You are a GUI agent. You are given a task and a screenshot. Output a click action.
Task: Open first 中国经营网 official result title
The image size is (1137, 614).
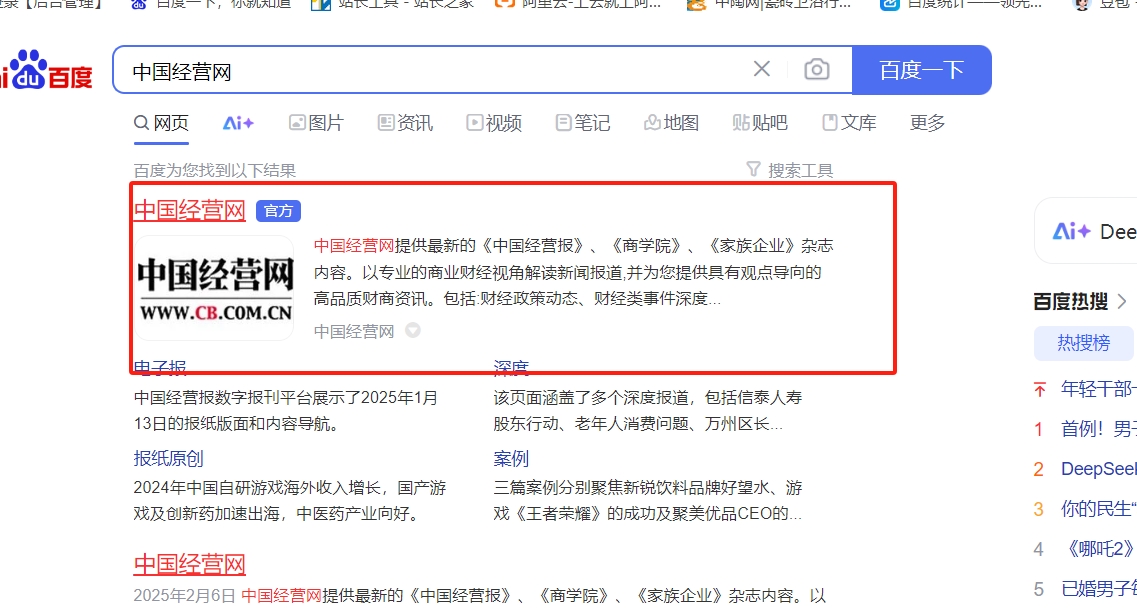click(190, 210)
